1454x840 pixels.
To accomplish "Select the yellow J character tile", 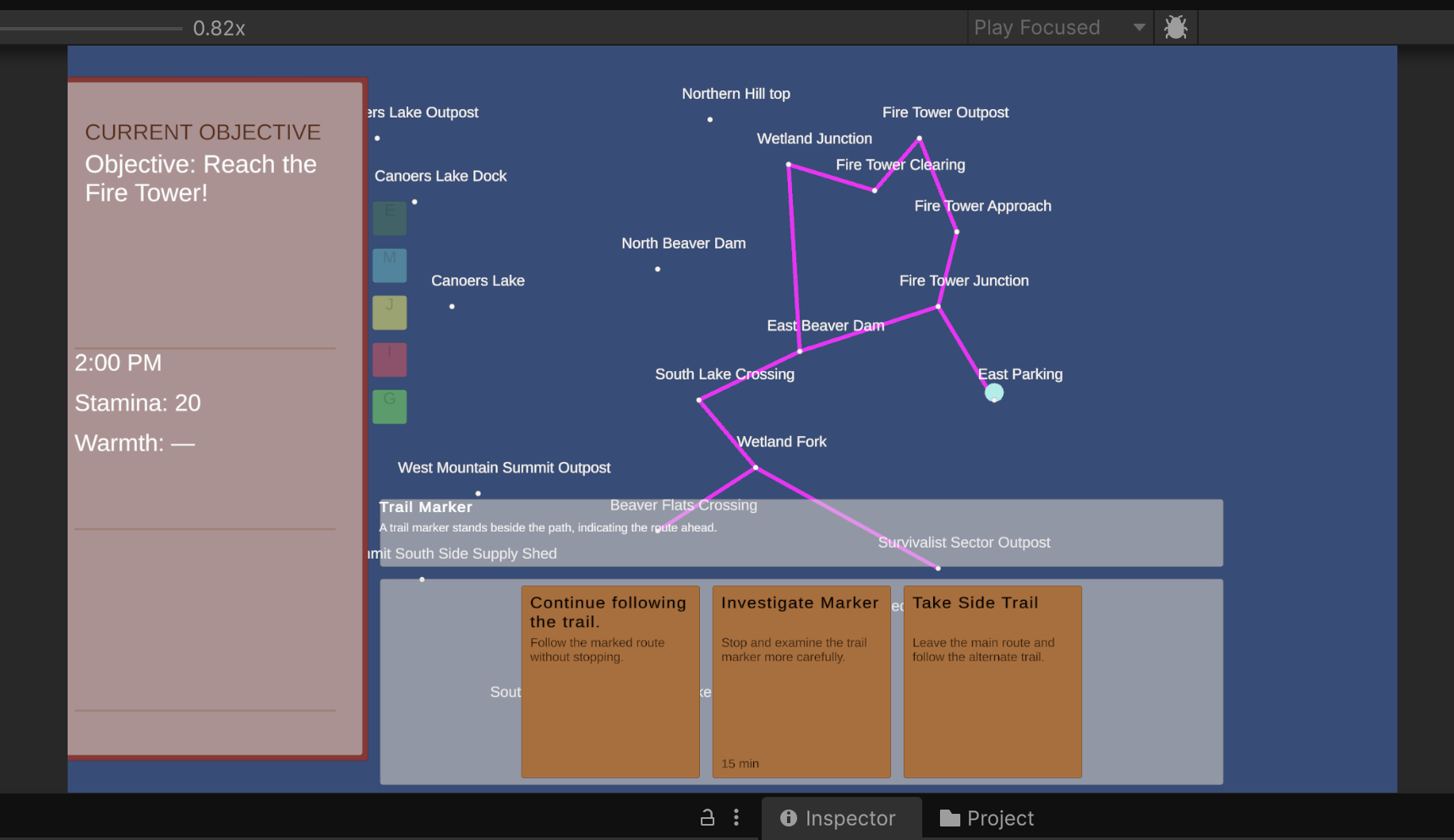I will click(x=390, y=313).
